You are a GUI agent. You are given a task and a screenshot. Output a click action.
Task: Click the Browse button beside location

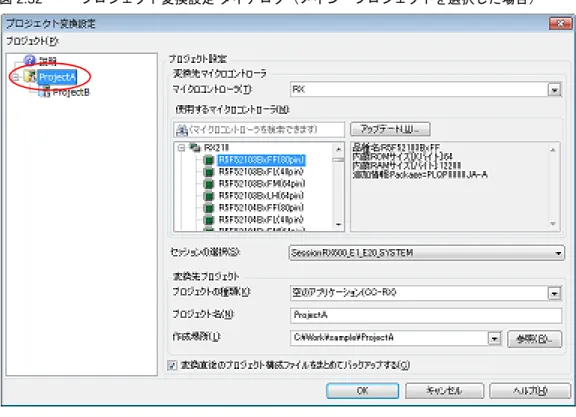[x=534, y=339]
